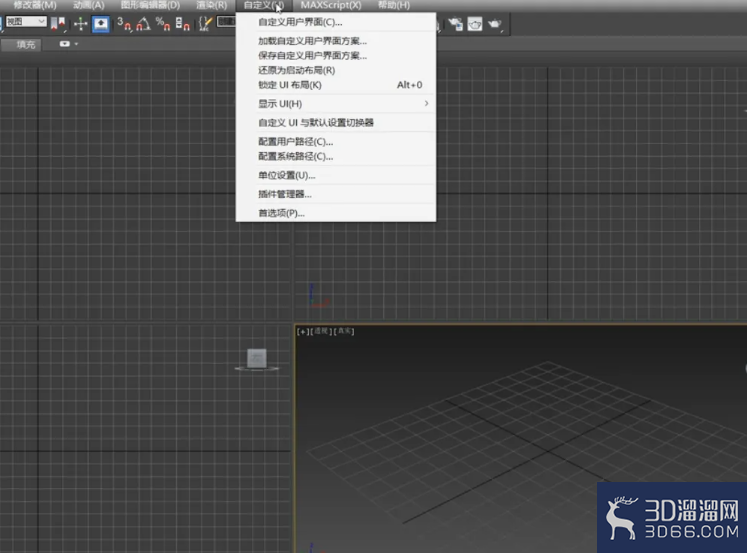Viewport: 747px width, 553px height.
Task: Open the Render Setup teapot icon
Action: pyautogui.click(x=455, y=24)
